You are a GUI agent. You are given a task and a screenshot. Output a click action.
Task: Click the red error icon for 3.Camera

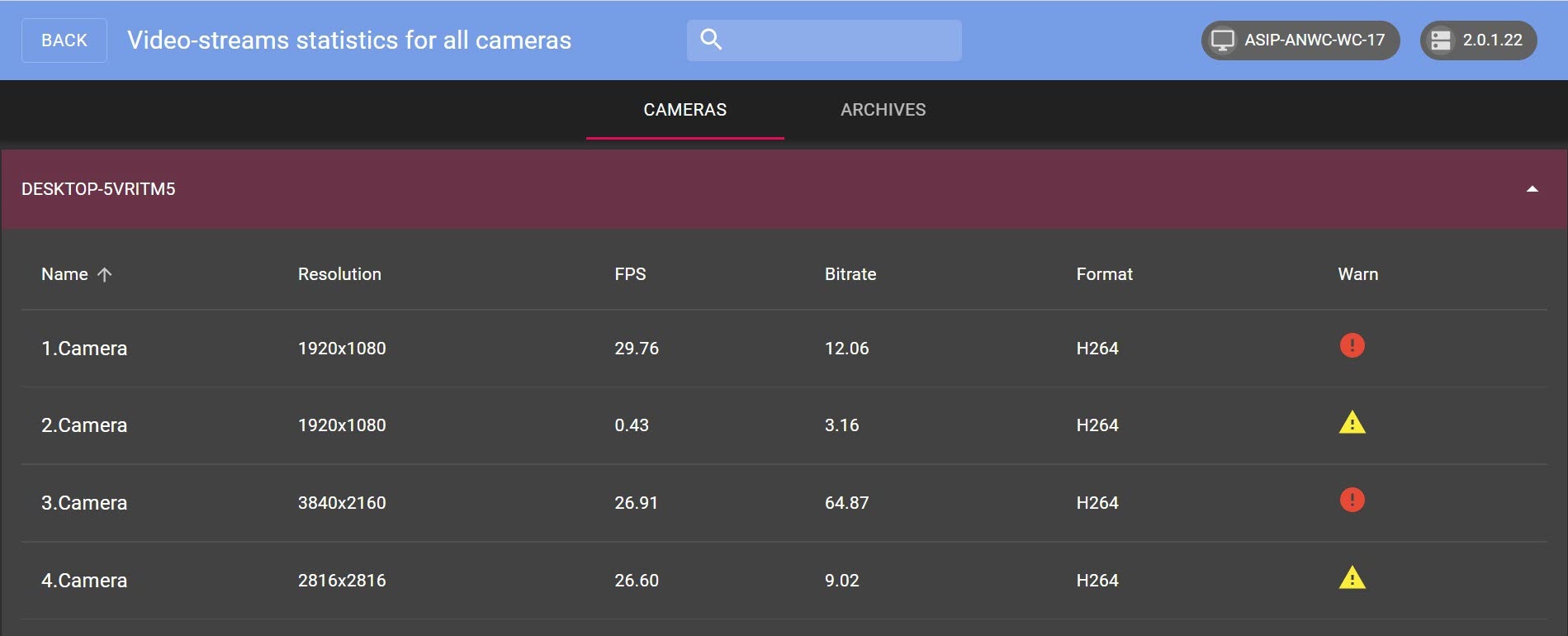coord(1352,500)
